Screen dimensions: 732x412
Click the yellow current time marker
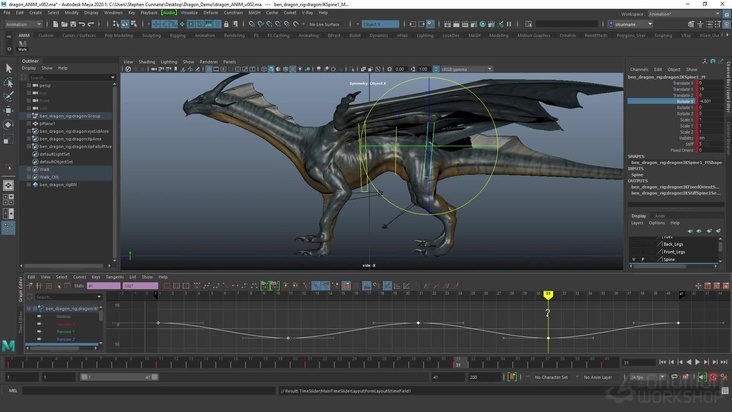point(548,295)
